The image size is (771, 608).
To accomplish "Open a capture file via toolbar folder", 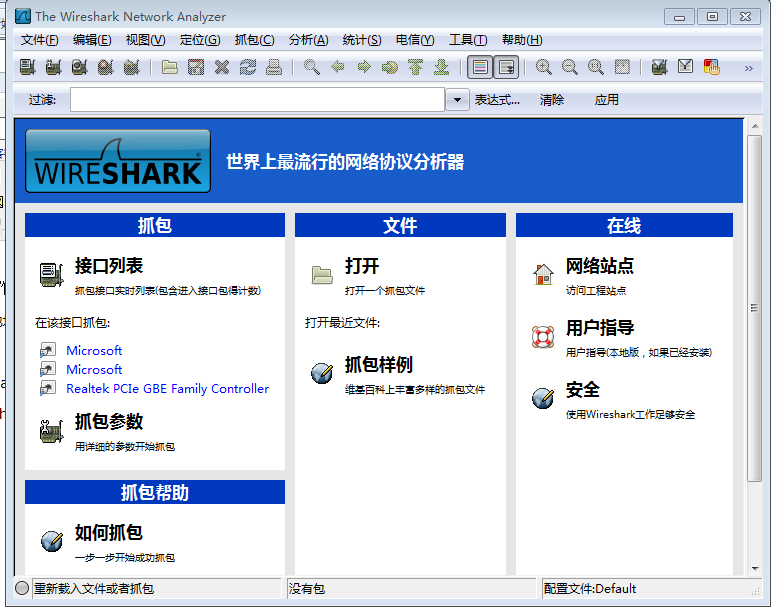I will click(170, 67).
